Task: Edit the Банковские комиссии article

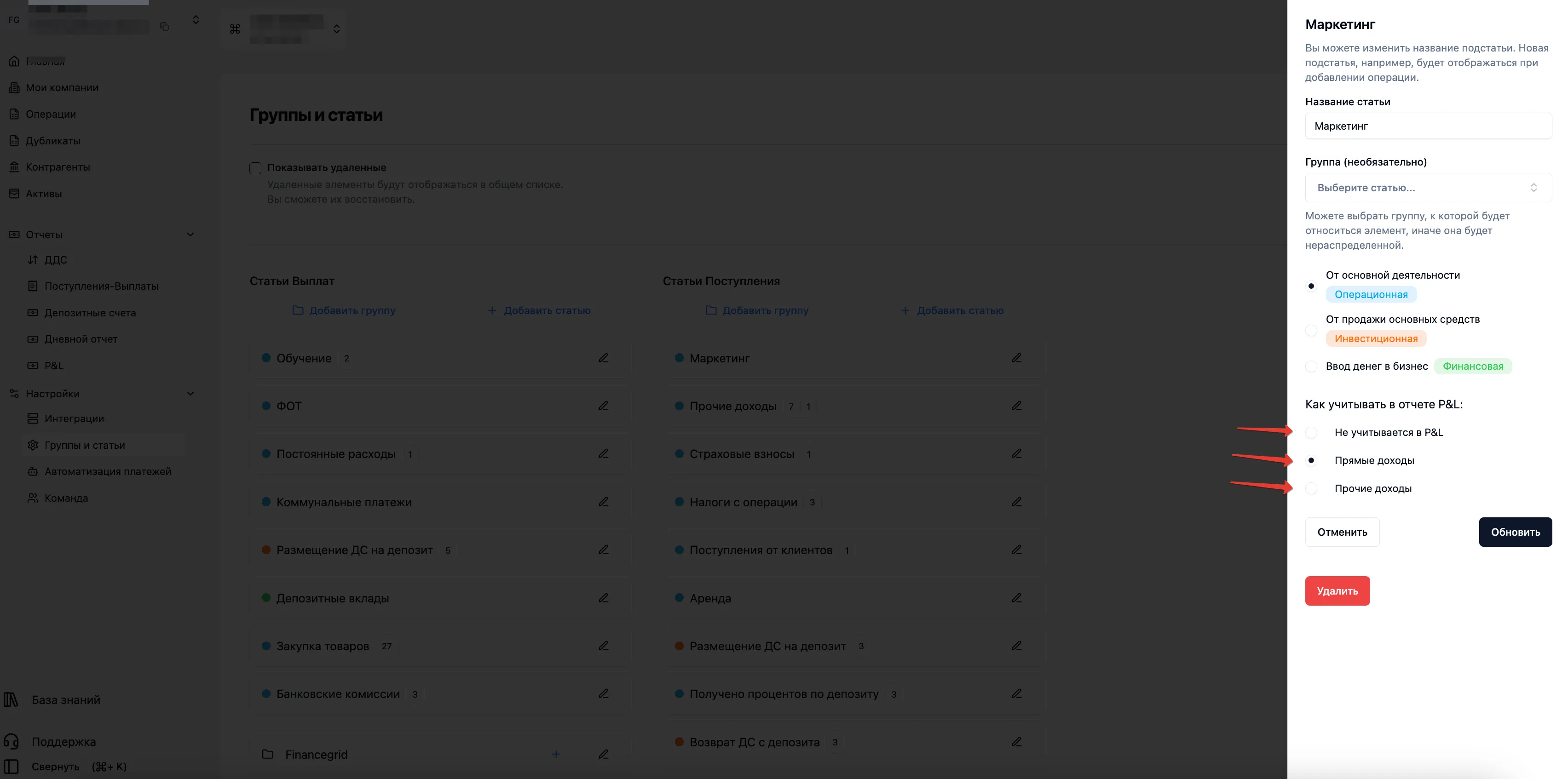Action: pos(603,693)
